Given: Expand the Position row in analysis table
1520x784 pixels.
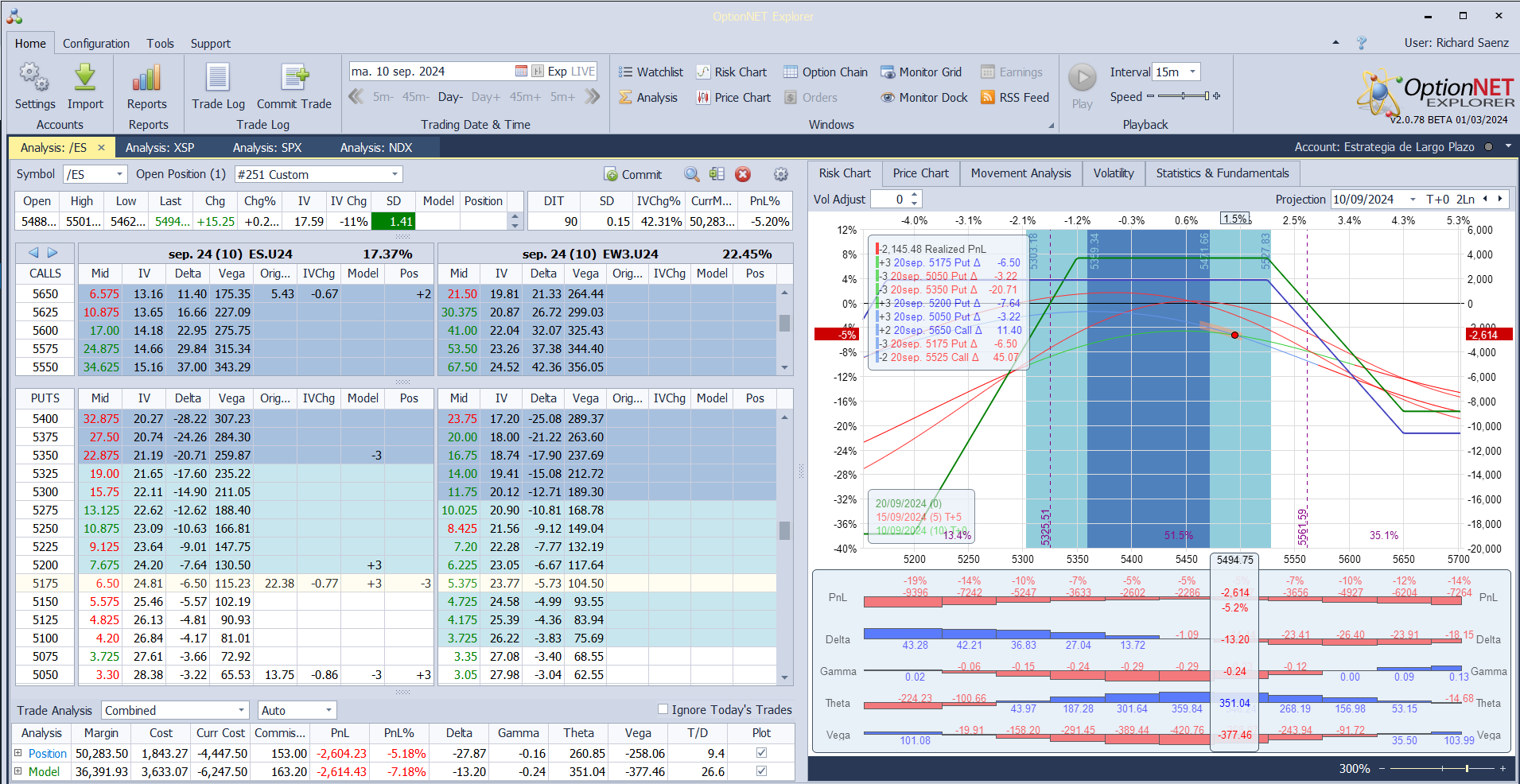Looking at the screenshot, I should click(17, 753).
